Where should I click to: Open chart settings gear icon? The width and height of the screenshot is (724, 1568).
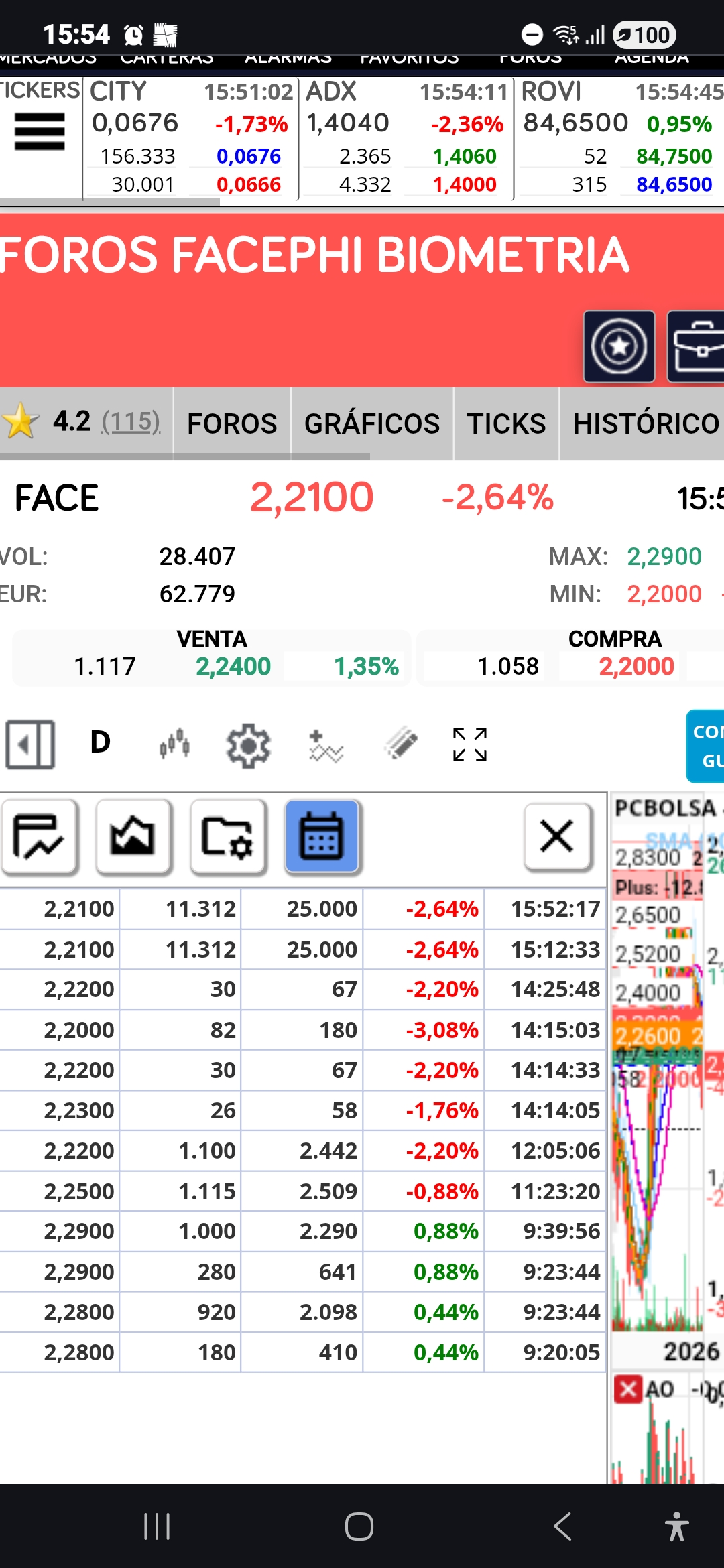248,744
